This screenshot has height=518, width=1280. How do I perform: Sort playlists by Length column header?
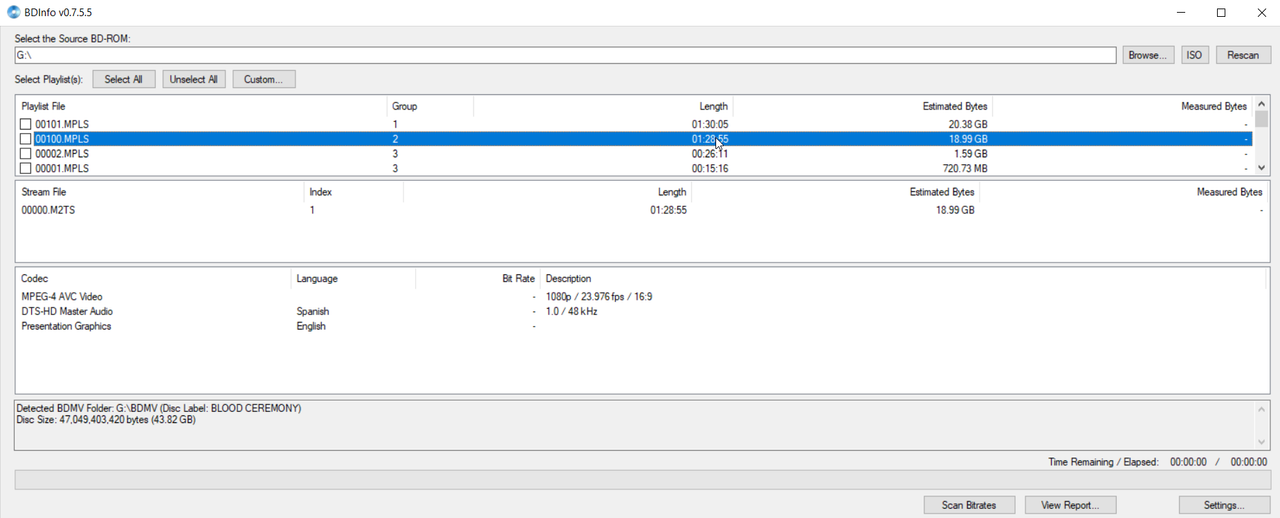point(603,106)
